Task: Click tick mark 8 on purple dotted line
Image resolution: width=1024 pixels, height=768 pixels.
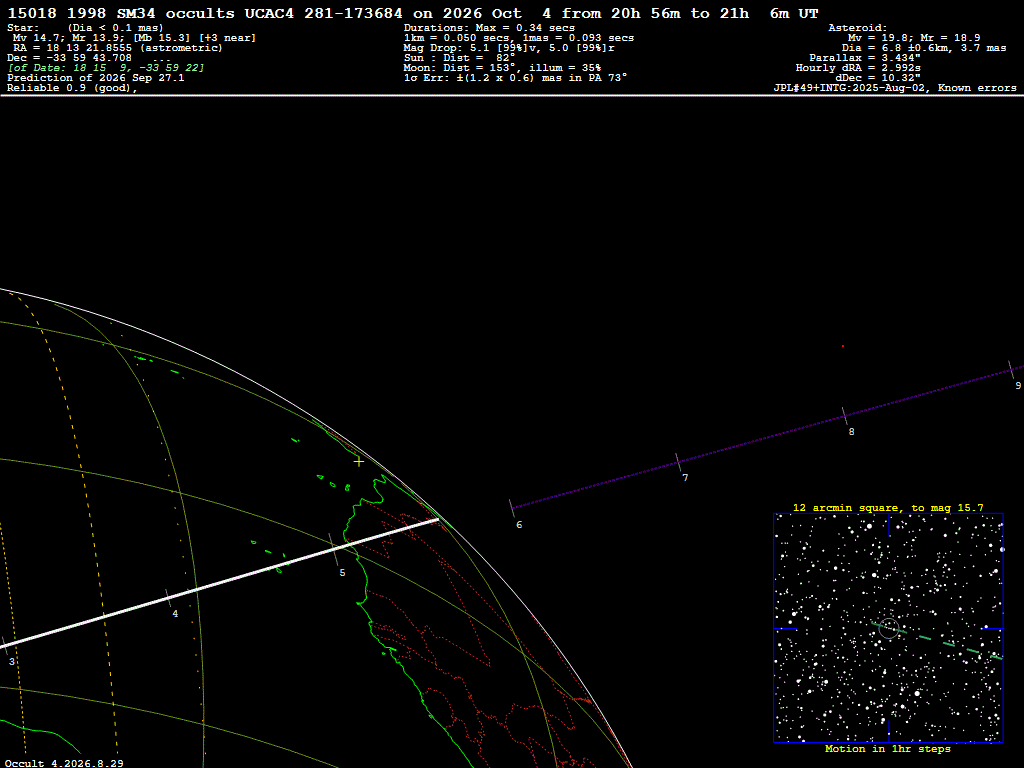Action: click(844, 416)
